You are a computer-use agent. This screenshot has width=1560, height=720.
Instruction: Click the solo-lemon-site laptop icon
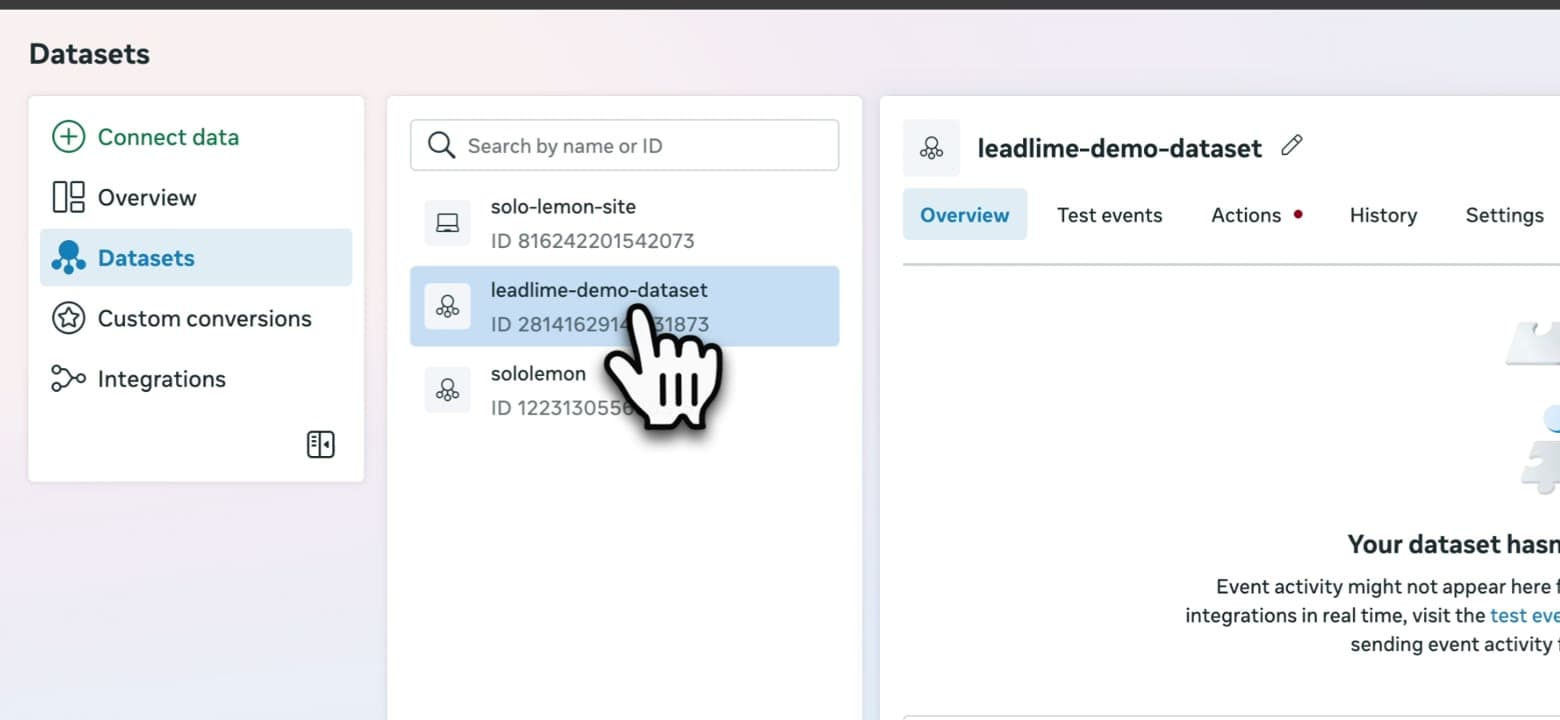pyautogui.click(x=447, y=223)
